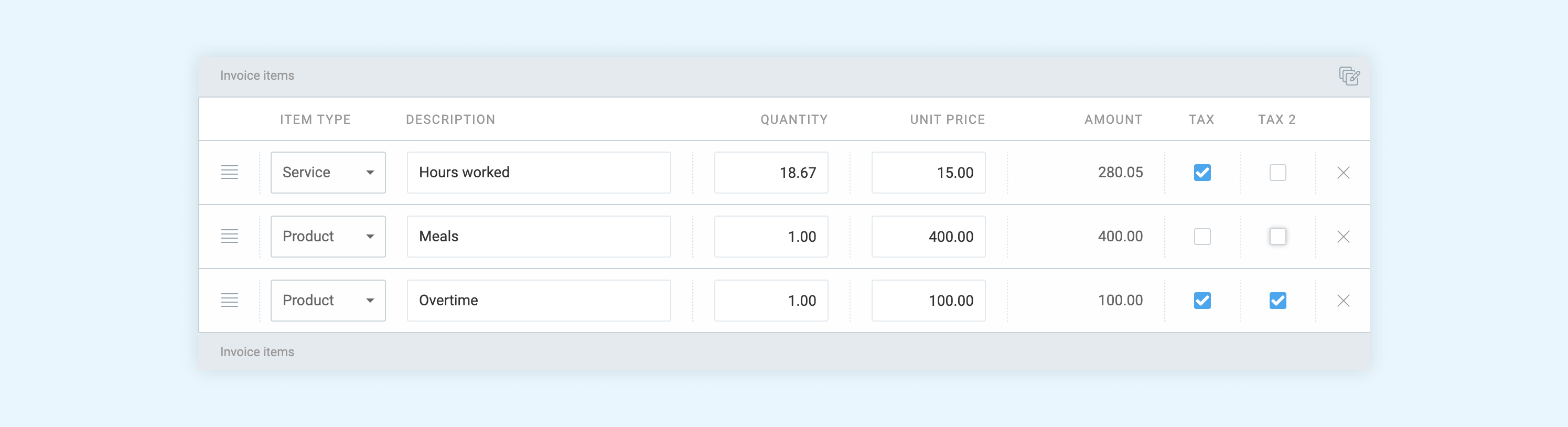This screenshot has width=1568, height=427.
Task: Uncheck Tax for Hours worked item
Action: [1202, 173]
